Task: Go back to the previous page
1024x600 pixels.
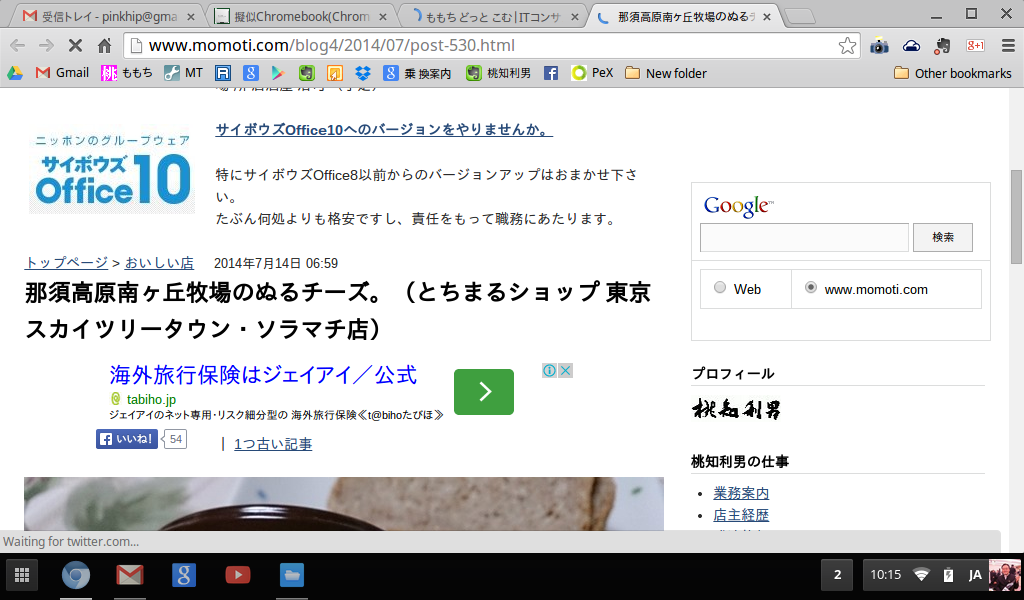Action: (x=18, y=45)
